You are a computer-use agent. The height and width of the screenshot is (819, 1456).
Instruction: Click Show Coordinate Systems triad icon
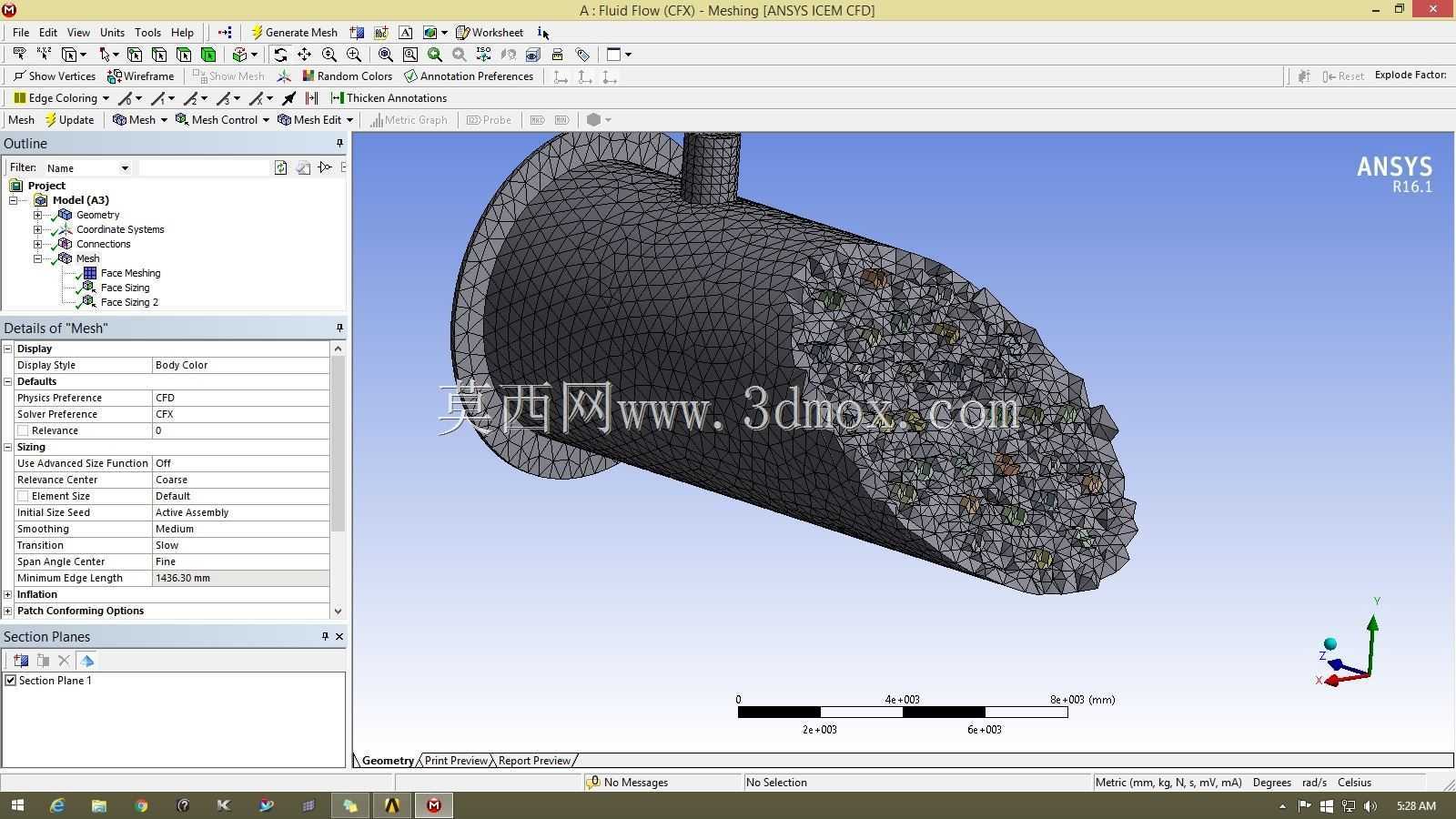[x=284, y=76]
